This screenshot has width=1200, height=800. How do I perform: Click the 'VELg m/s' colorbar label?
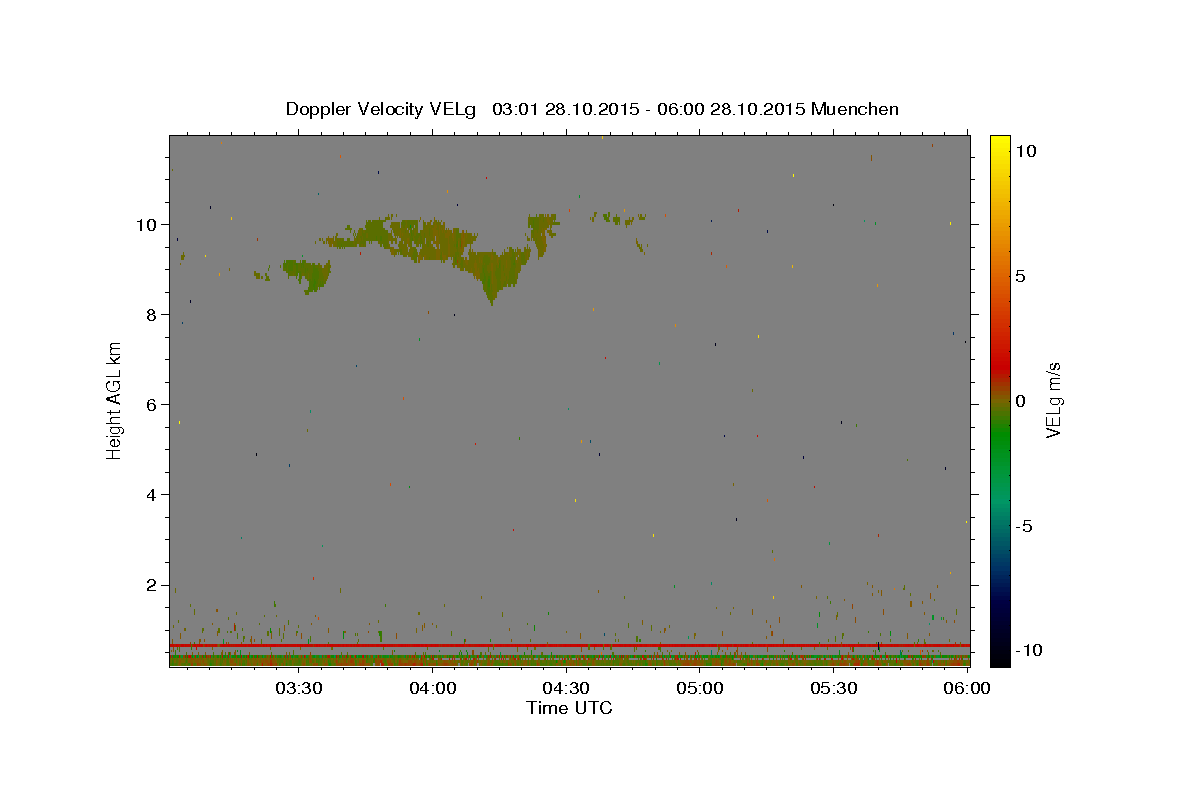pos(1053,400)
